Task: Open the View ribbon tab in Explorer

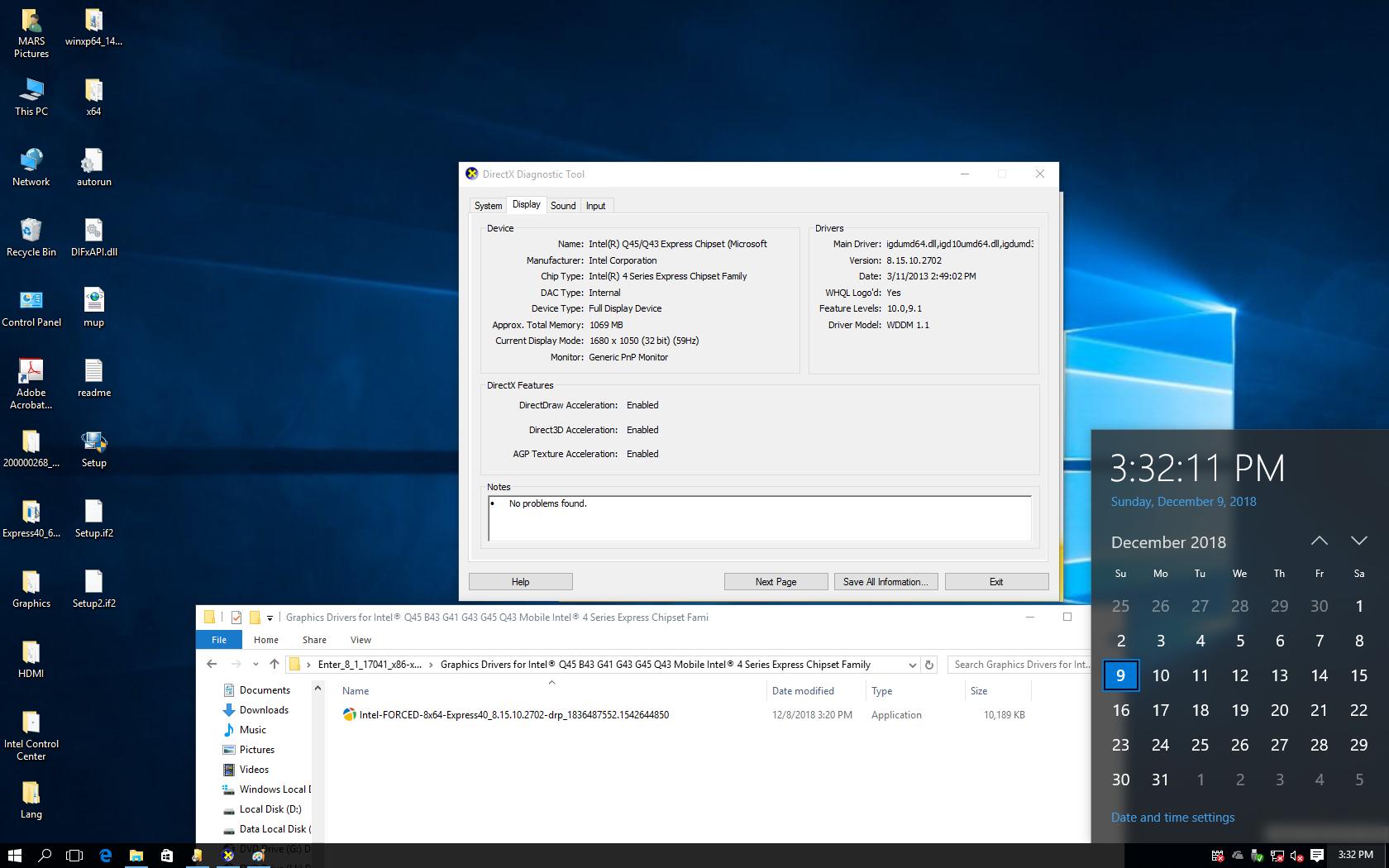Action: (x=360, y=639)
